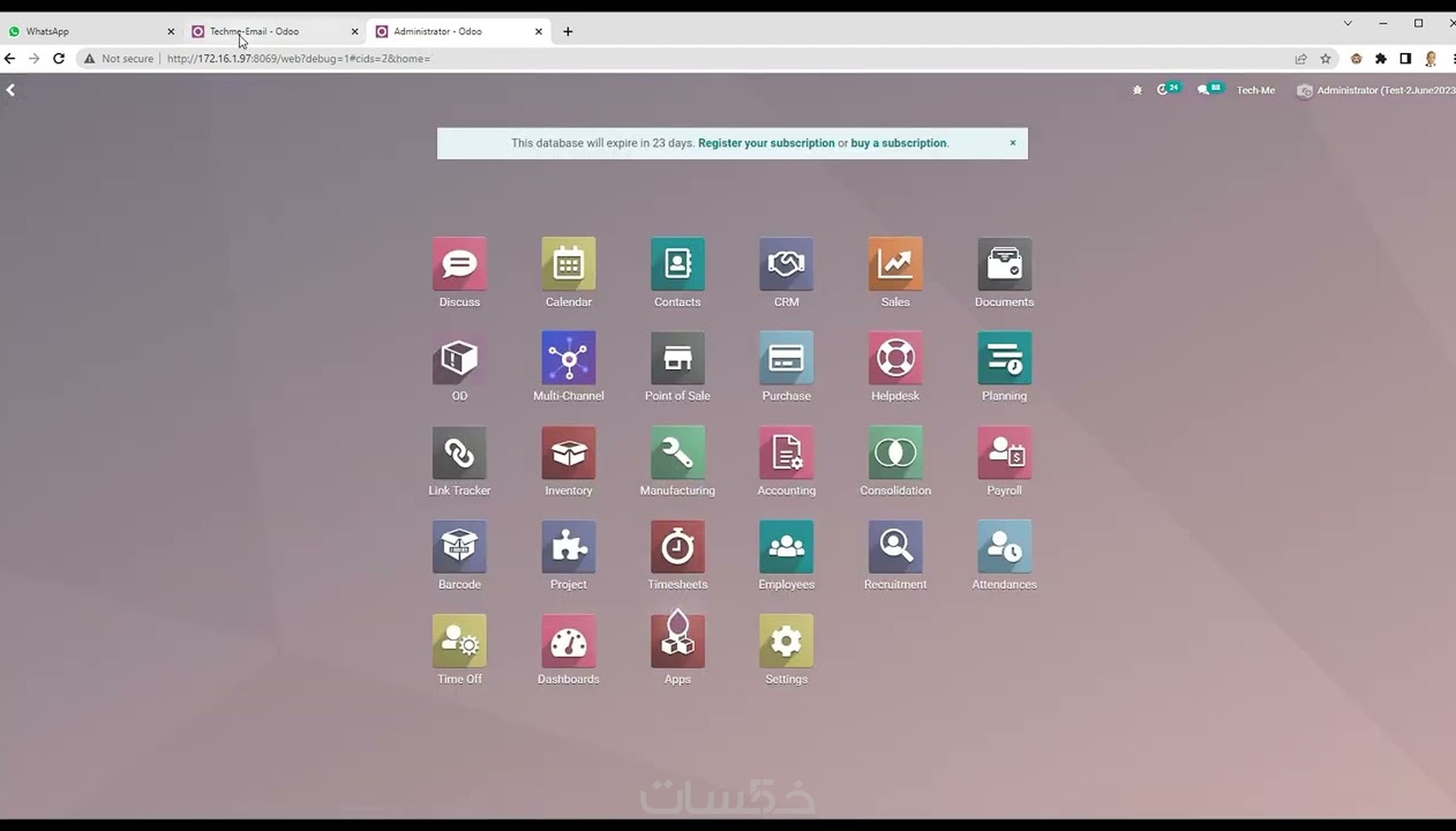Close the WhatsApp tab

170,32
